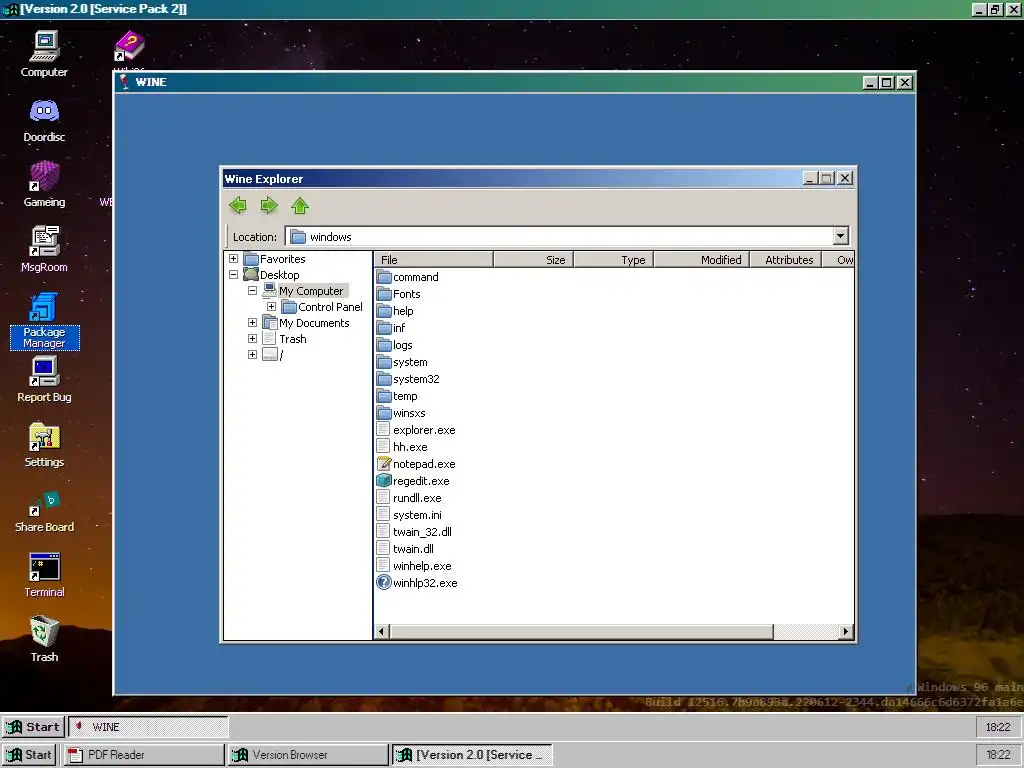Viewport: 1024px width, 768px height.
Task: Switch to WINE taskbar entry
Action: [x=148, y=727]
